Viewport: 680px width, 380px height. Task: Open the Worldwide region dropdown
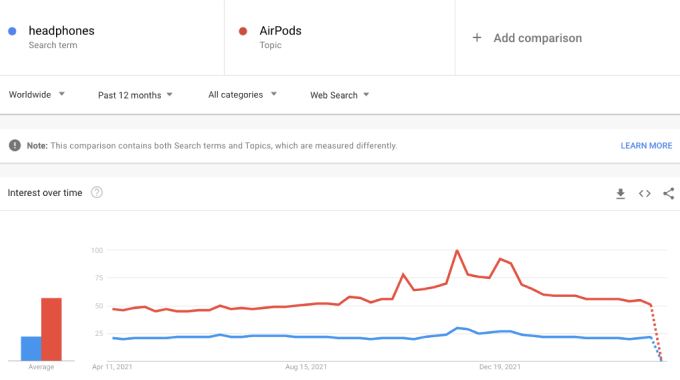pos(37,95)
